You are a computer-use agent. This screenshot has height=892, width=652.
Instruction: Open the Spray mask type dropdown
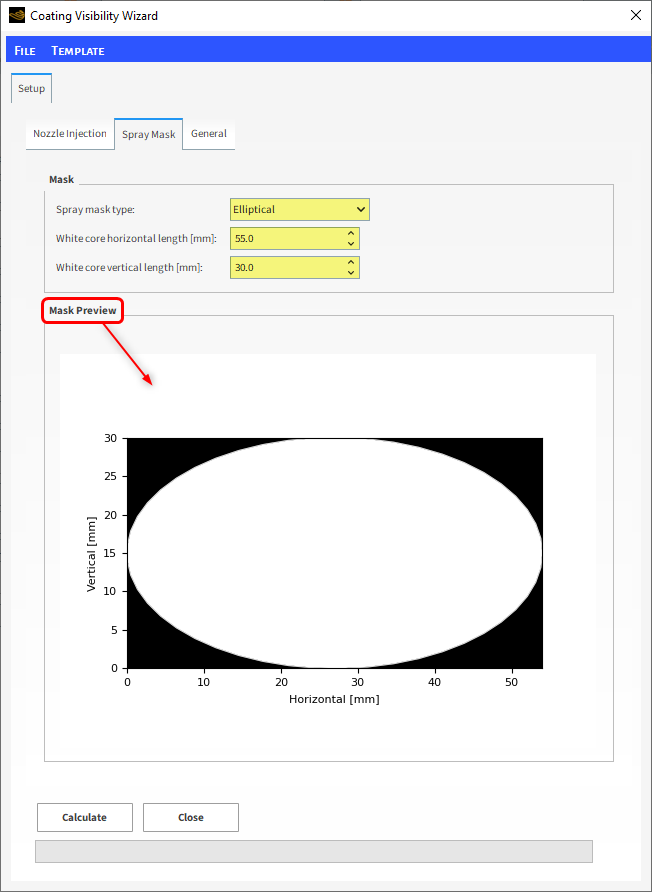(300, 209)
